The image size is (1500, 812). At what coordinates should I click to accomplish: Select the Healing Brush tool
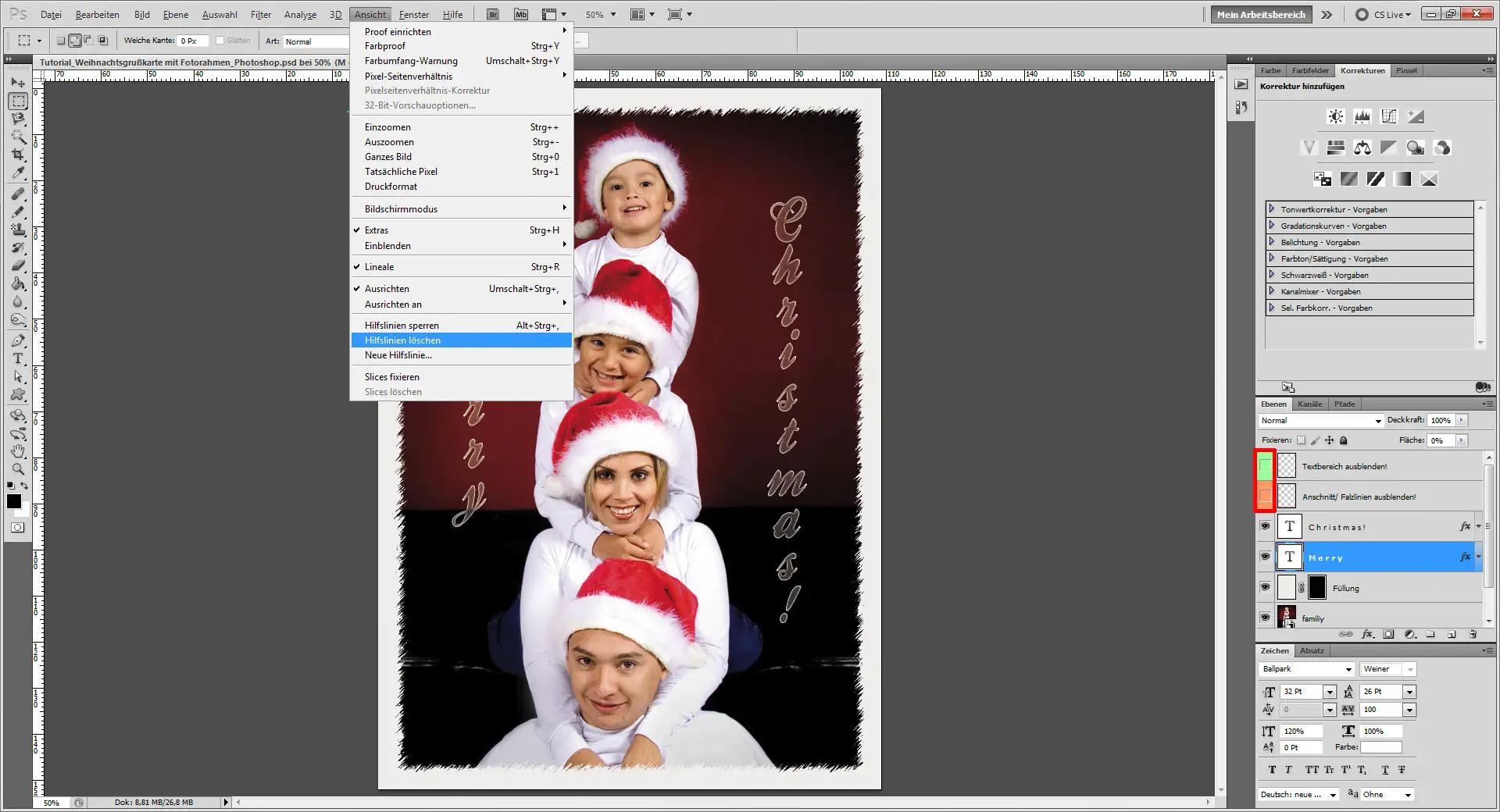[17, 193]
